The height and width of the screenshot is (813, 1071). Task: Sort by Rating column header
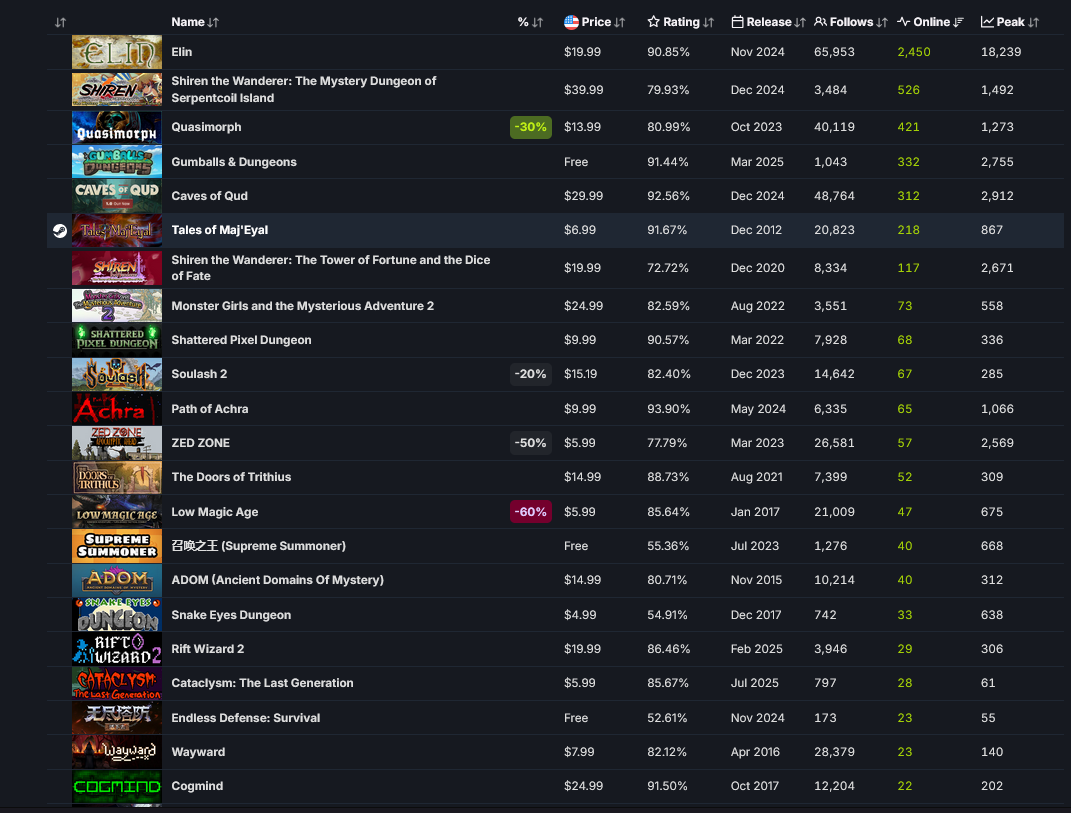pos(680,22)
